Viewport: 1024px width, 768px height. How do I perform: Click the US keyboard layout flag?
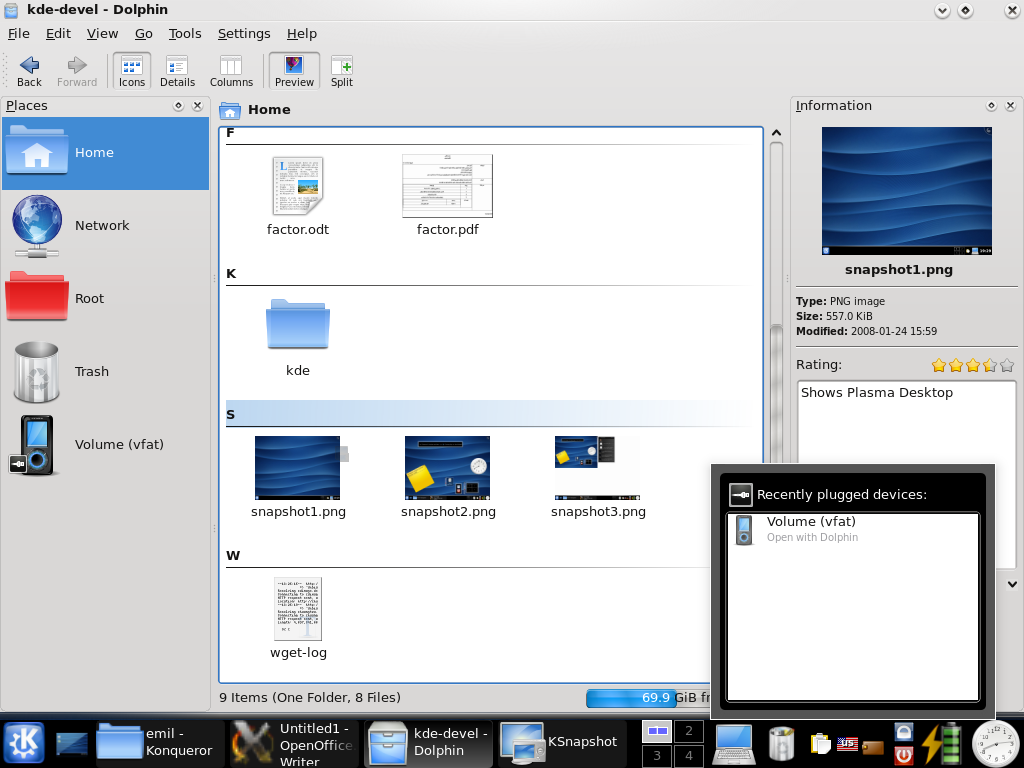(x=847, y=743)
